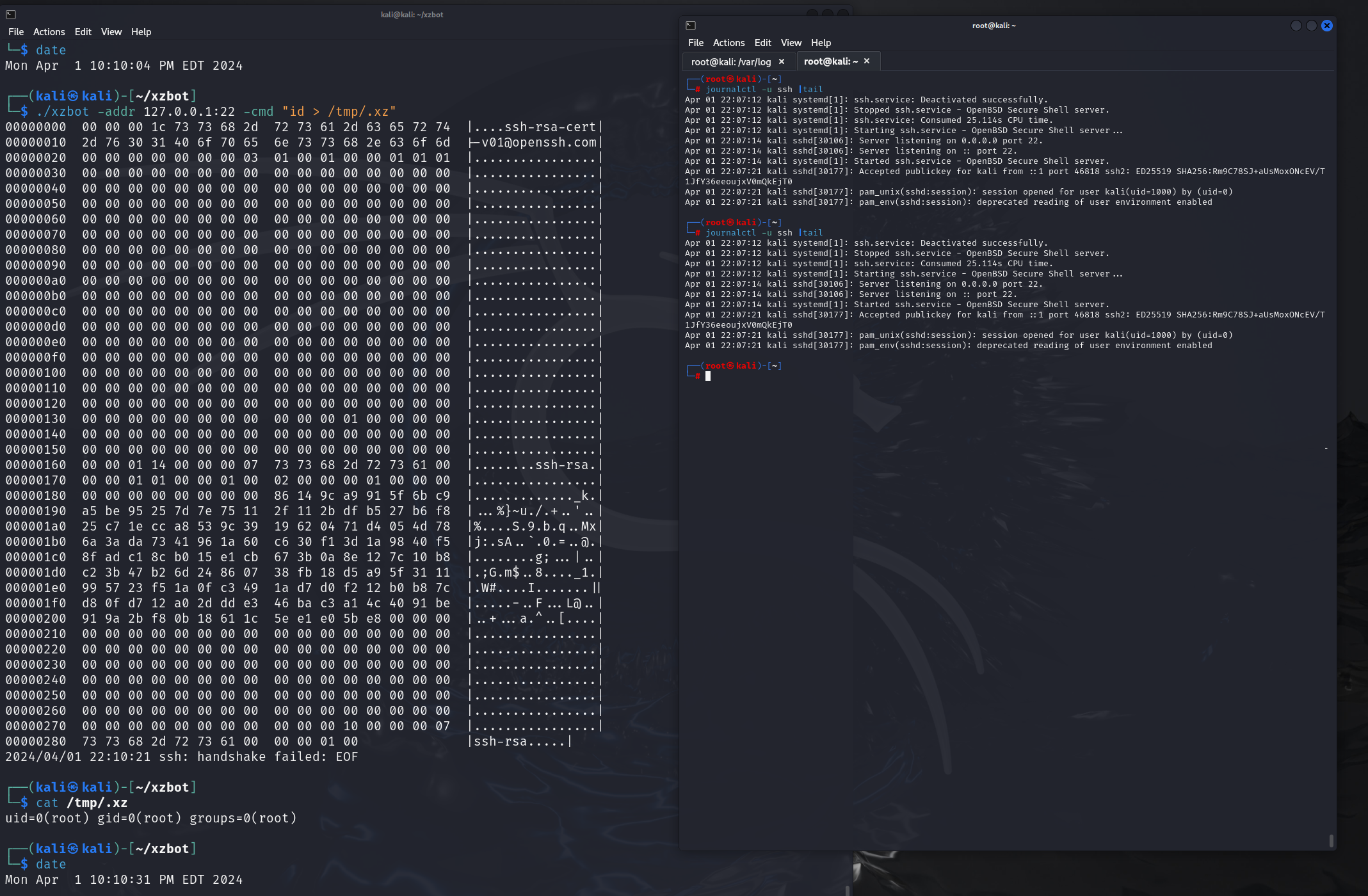The image size is (1368, 896).
Task: Click second 'journalctl -u ssh |tail' command
Action: (764, 233)
